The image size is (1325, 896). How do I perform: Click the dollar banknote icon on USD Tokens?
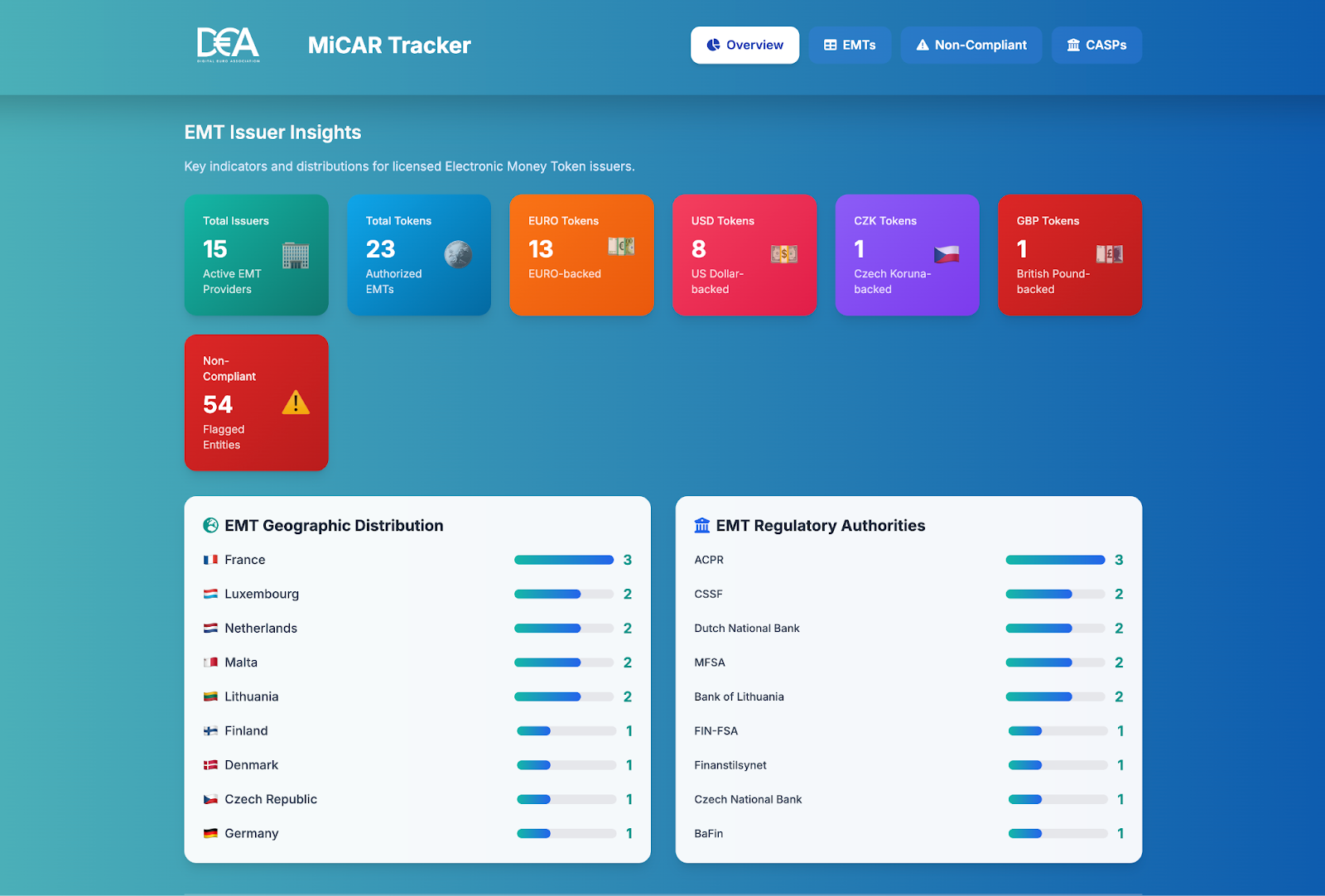point(783,254)
